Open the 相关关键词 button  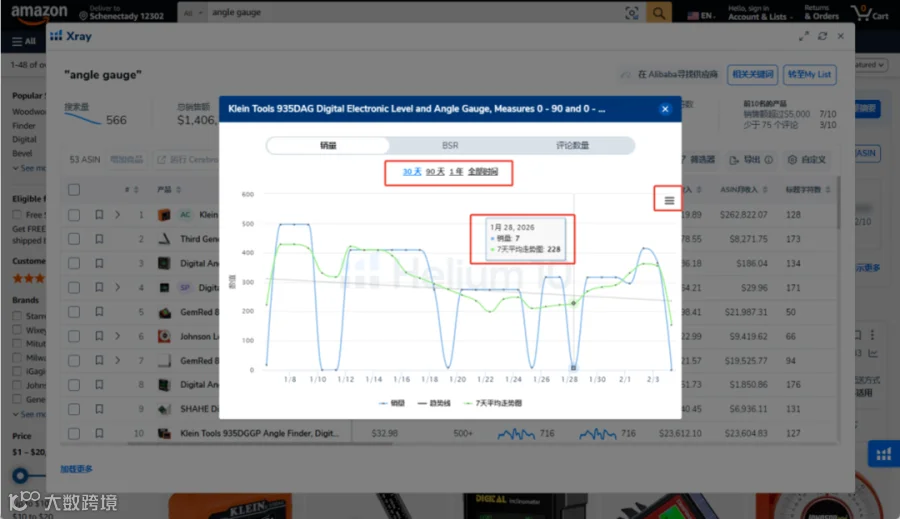click(752, 75)
